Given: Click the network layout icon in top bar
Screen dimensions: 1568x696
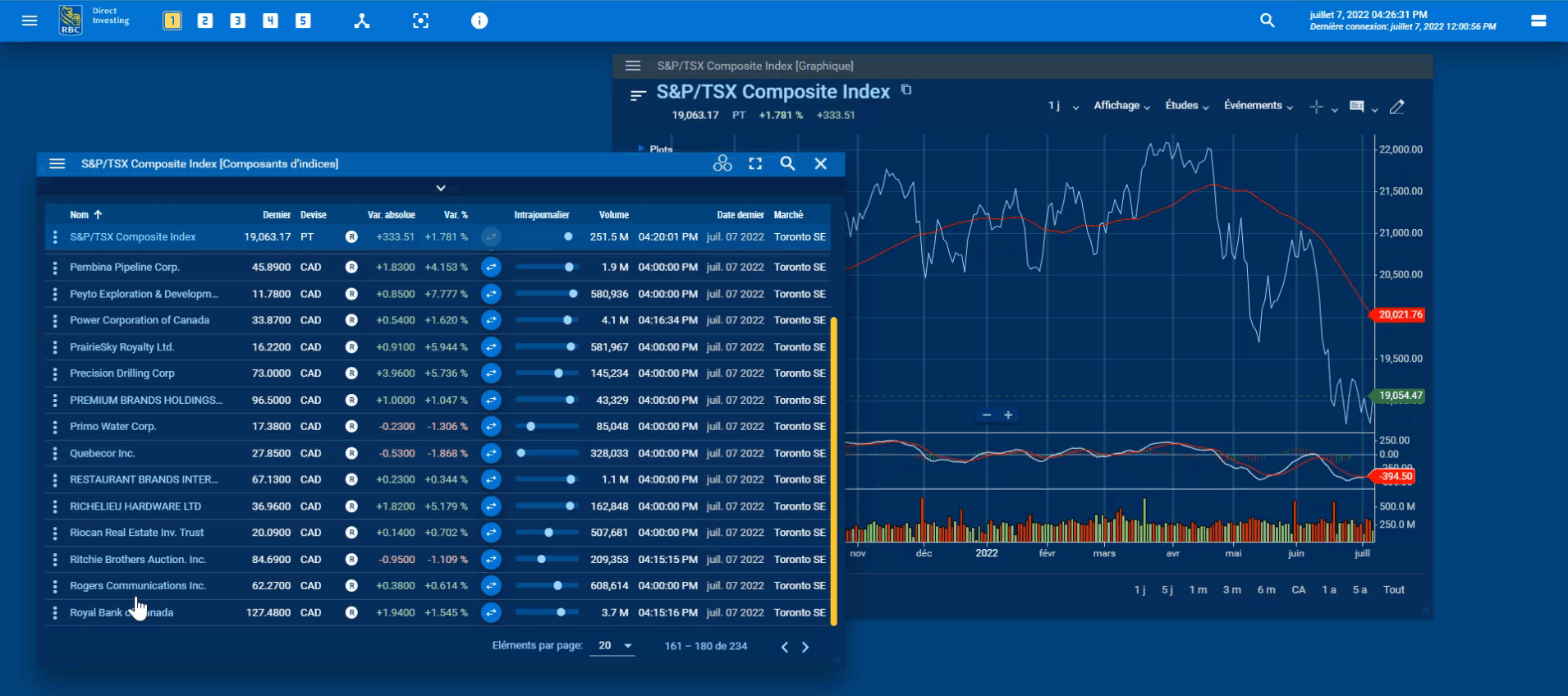Looking at the screenshot, I should pos(361,21).
